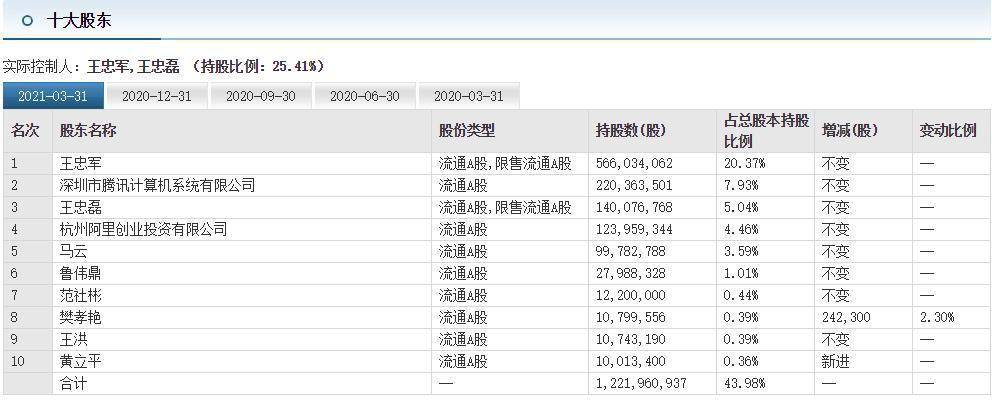Image resolution: width=992 pixels, height=402 pixels.
Task: Click the 3.59% ownership cell
Action: (741, 251)
